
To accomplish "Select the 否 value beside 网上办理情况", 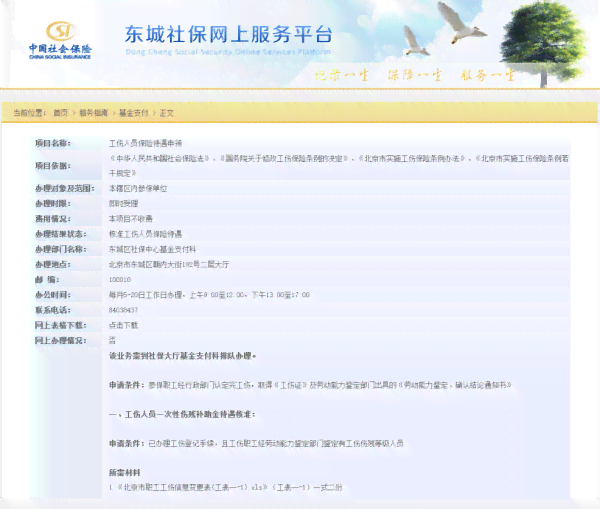I will click(x=112, y=340).
